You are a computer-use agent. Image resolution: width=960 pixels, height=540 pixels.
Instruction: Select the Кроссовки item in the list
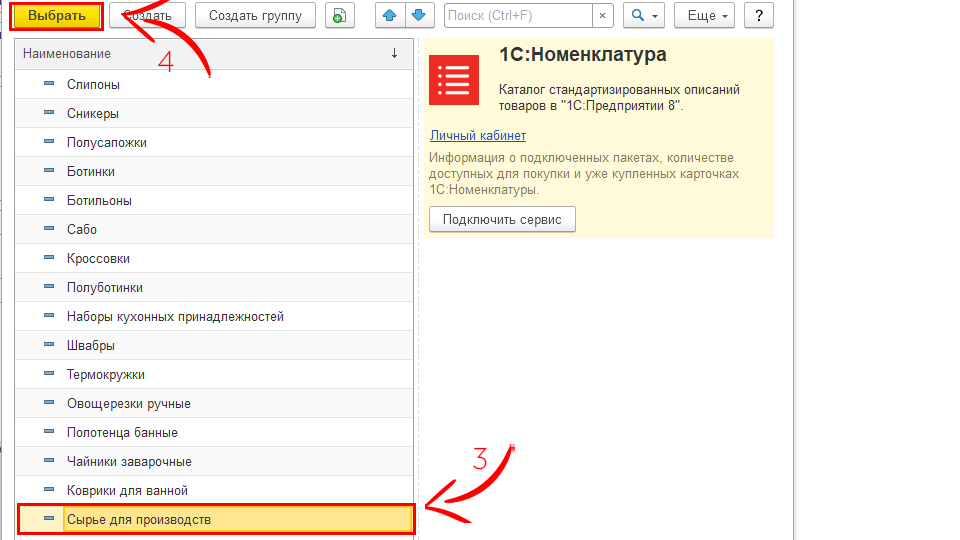click(x=98, y=259)
